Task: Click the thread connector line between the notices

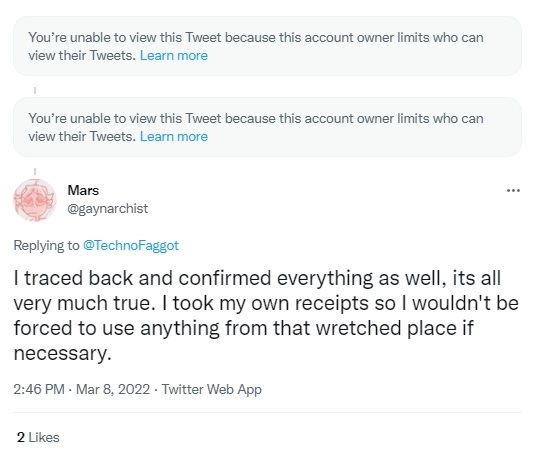Action: [x=35, y=90]
